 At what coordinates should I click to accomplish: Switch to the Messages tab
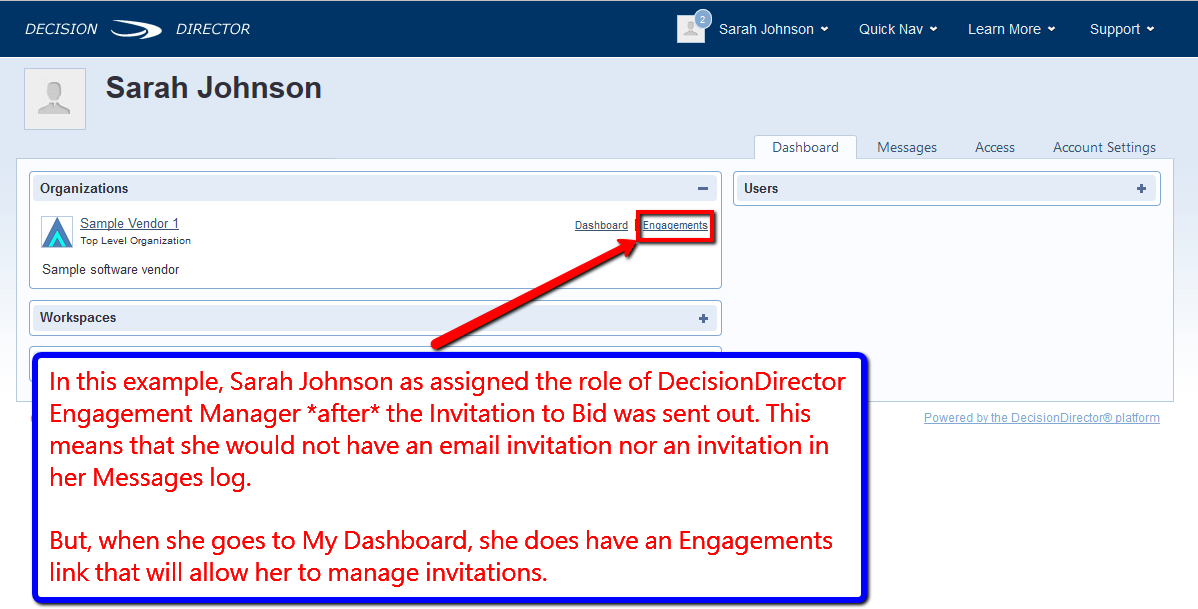[x=907, y=147]
